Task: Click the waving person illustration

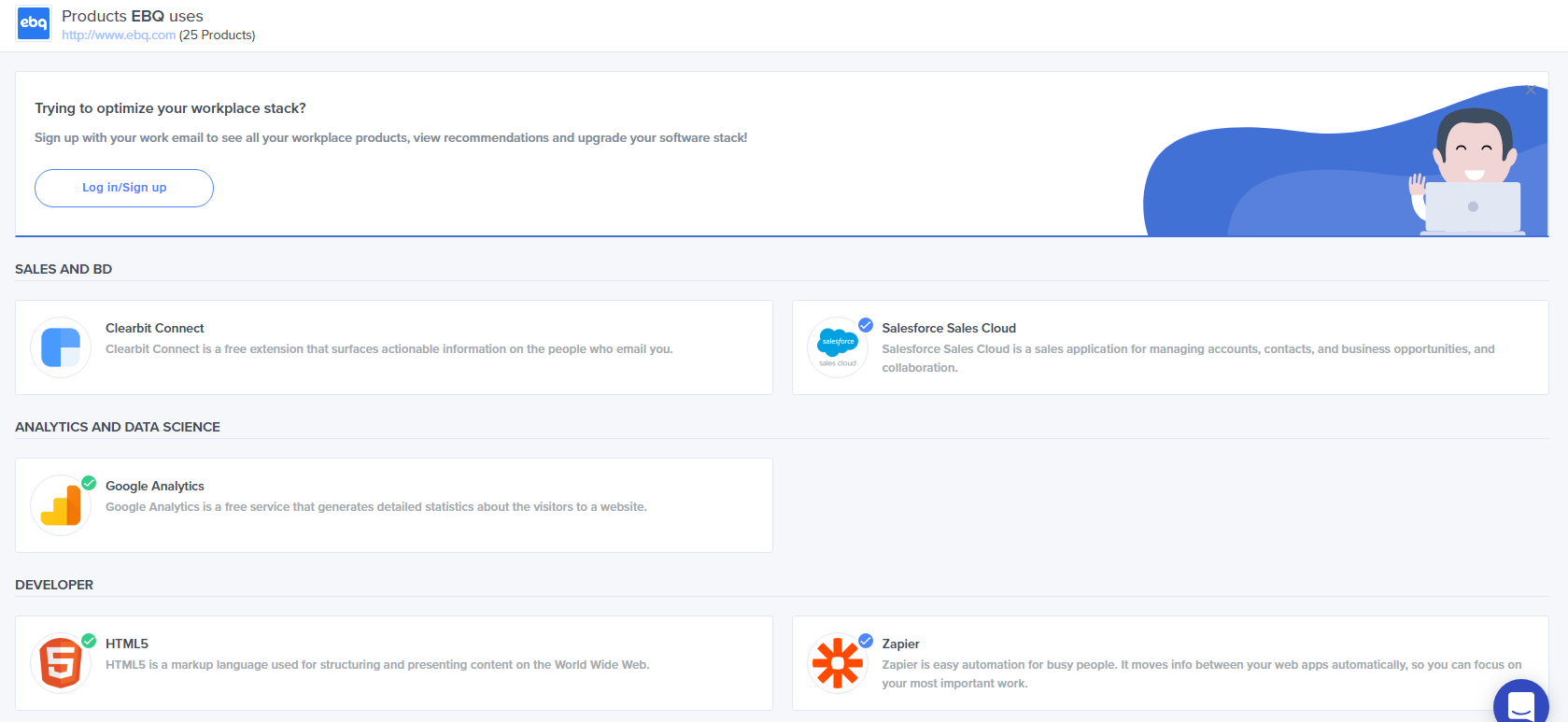Action: point(1469,173)
